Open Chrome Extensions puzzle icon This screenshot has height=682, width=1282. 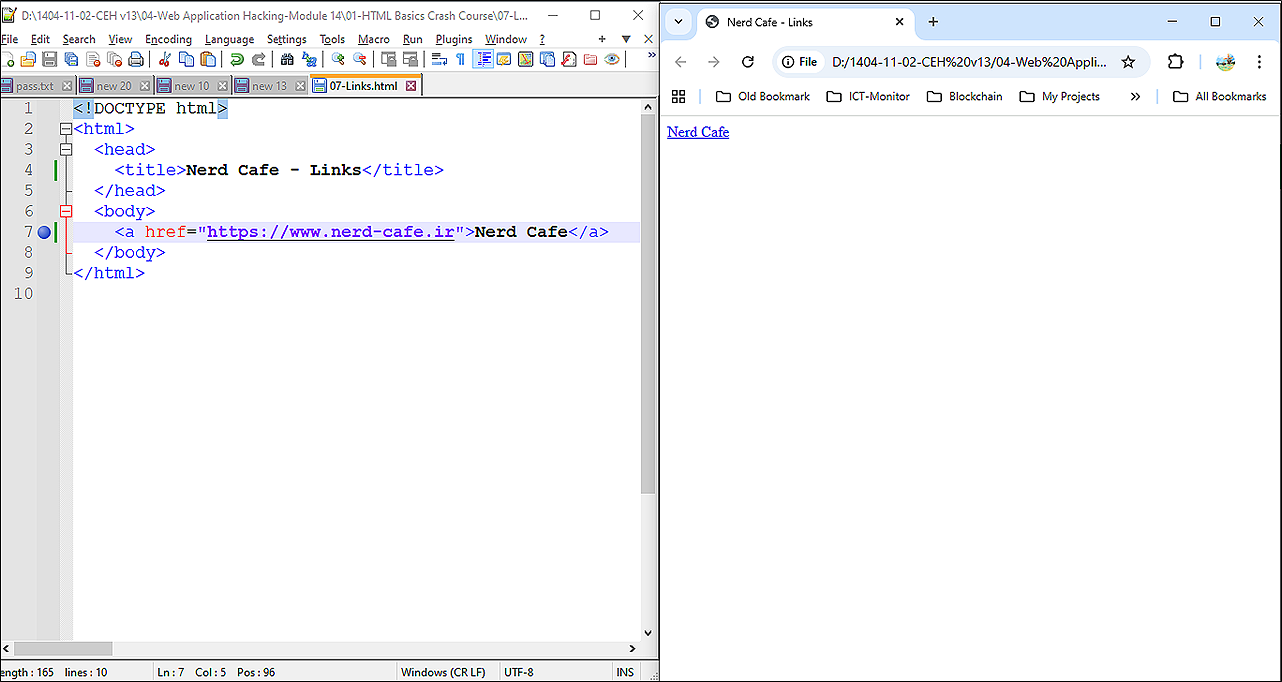[1175, 62]
